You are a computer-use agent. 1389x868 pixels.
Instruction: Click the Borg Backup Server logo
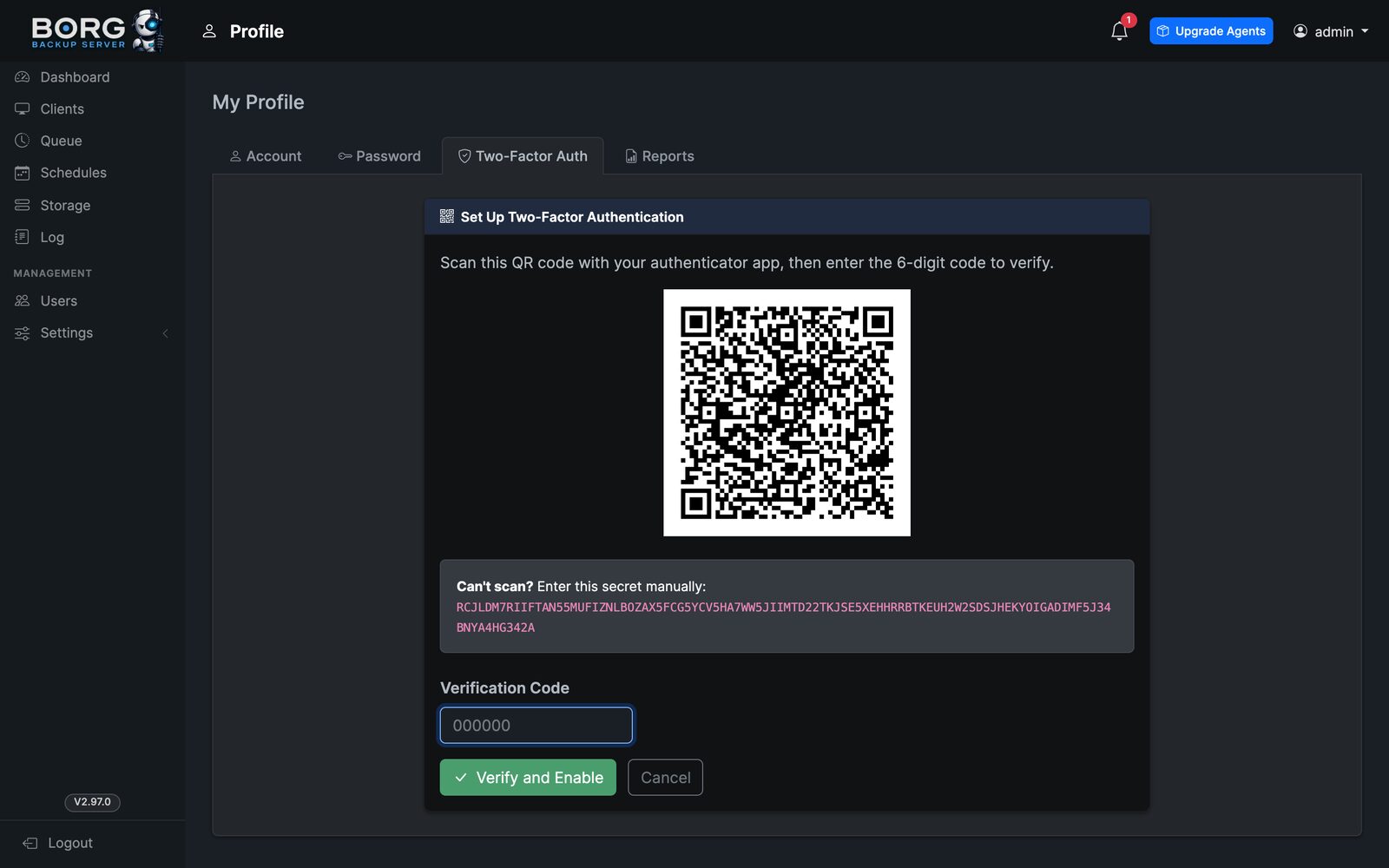(97, 30)
